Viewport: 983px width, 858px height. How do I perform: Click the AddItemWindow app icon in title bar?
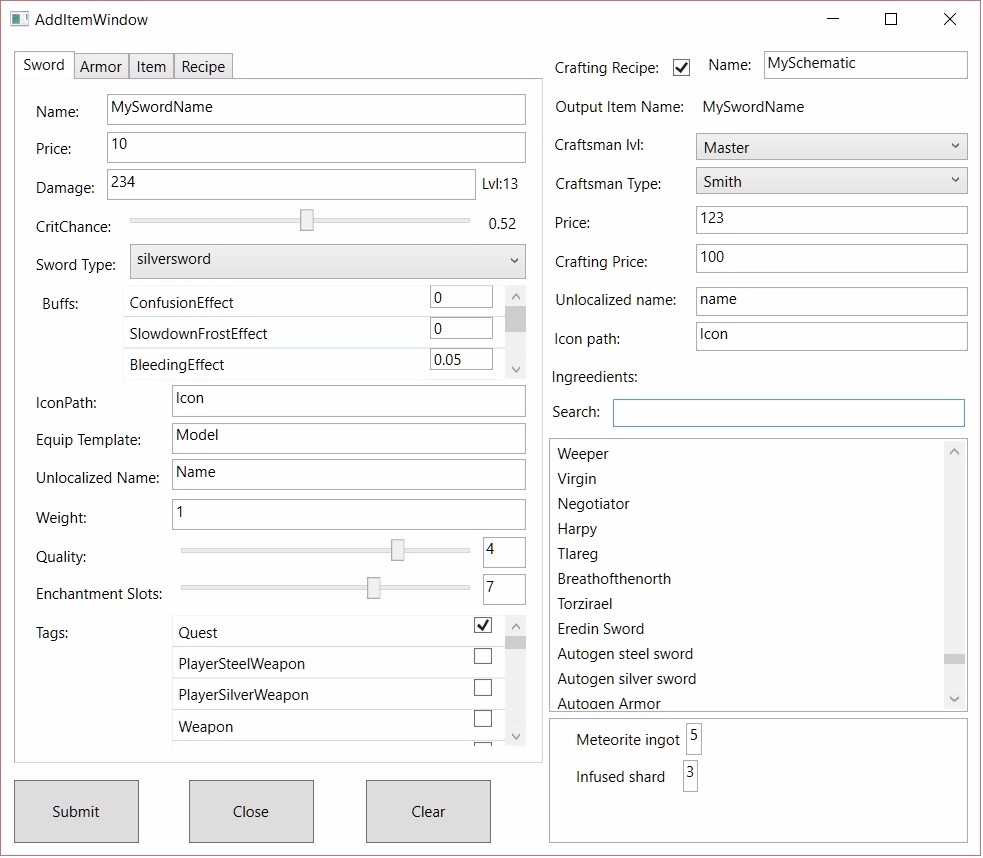pos(19,19)
